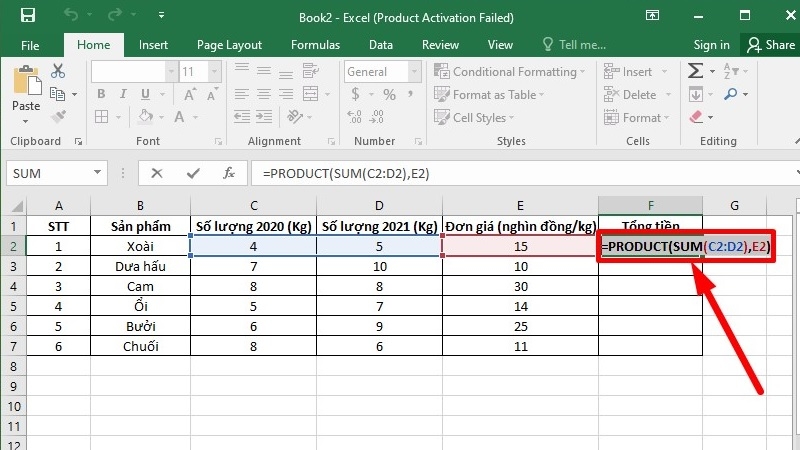Open the font size dropdown
Screen dimensions: 800x450
(x=215, y=71)
